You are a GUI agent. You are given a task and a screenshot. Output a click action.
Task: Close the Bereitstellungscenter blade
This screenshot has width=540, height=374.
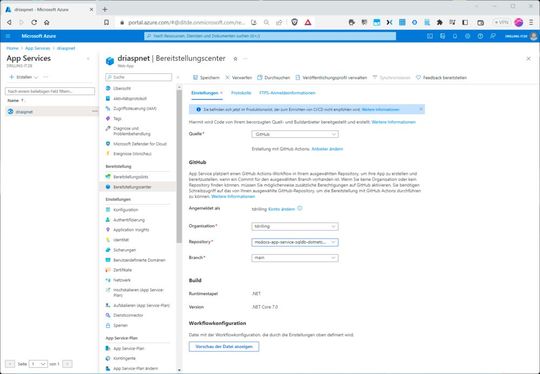(529, 59)
